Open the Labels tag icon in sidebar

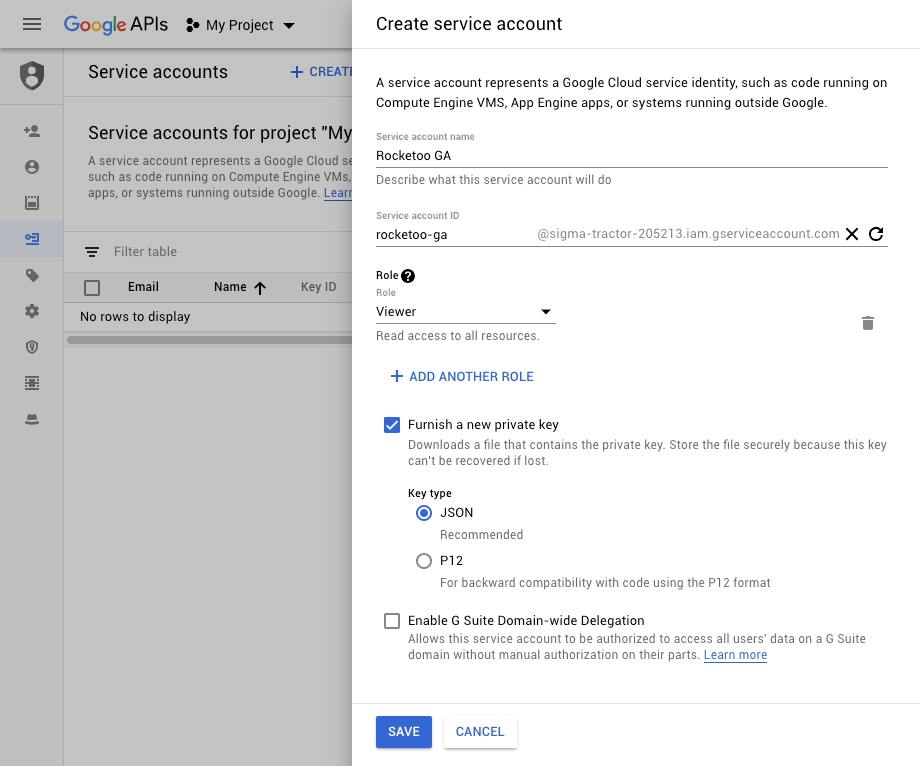coord(32,276)
